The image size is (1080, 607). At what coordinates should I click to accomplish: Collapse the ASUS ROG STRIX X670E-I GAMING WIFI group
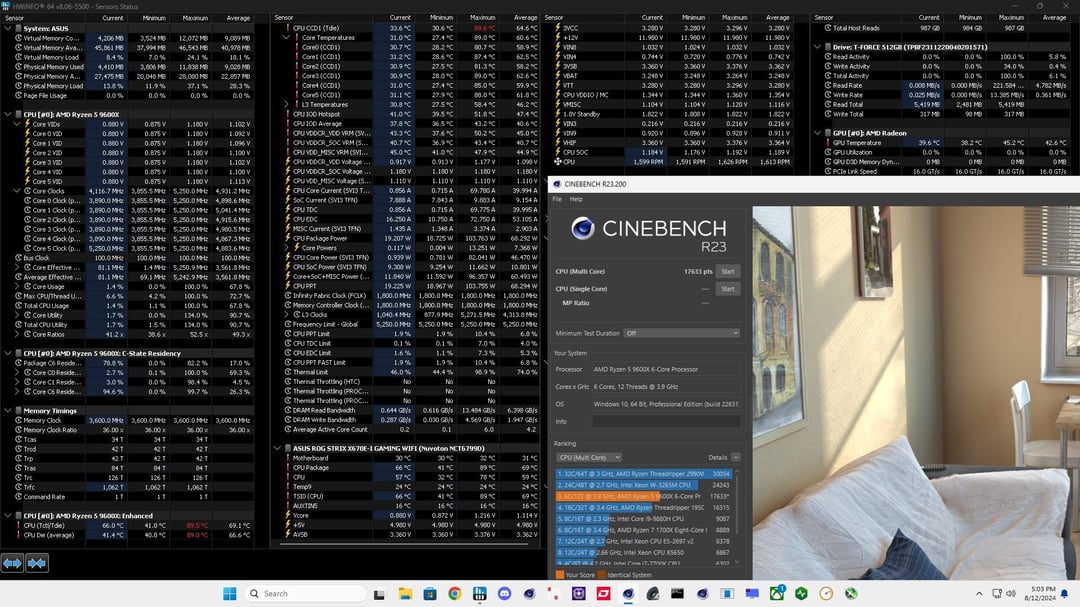tap(278, 449)
